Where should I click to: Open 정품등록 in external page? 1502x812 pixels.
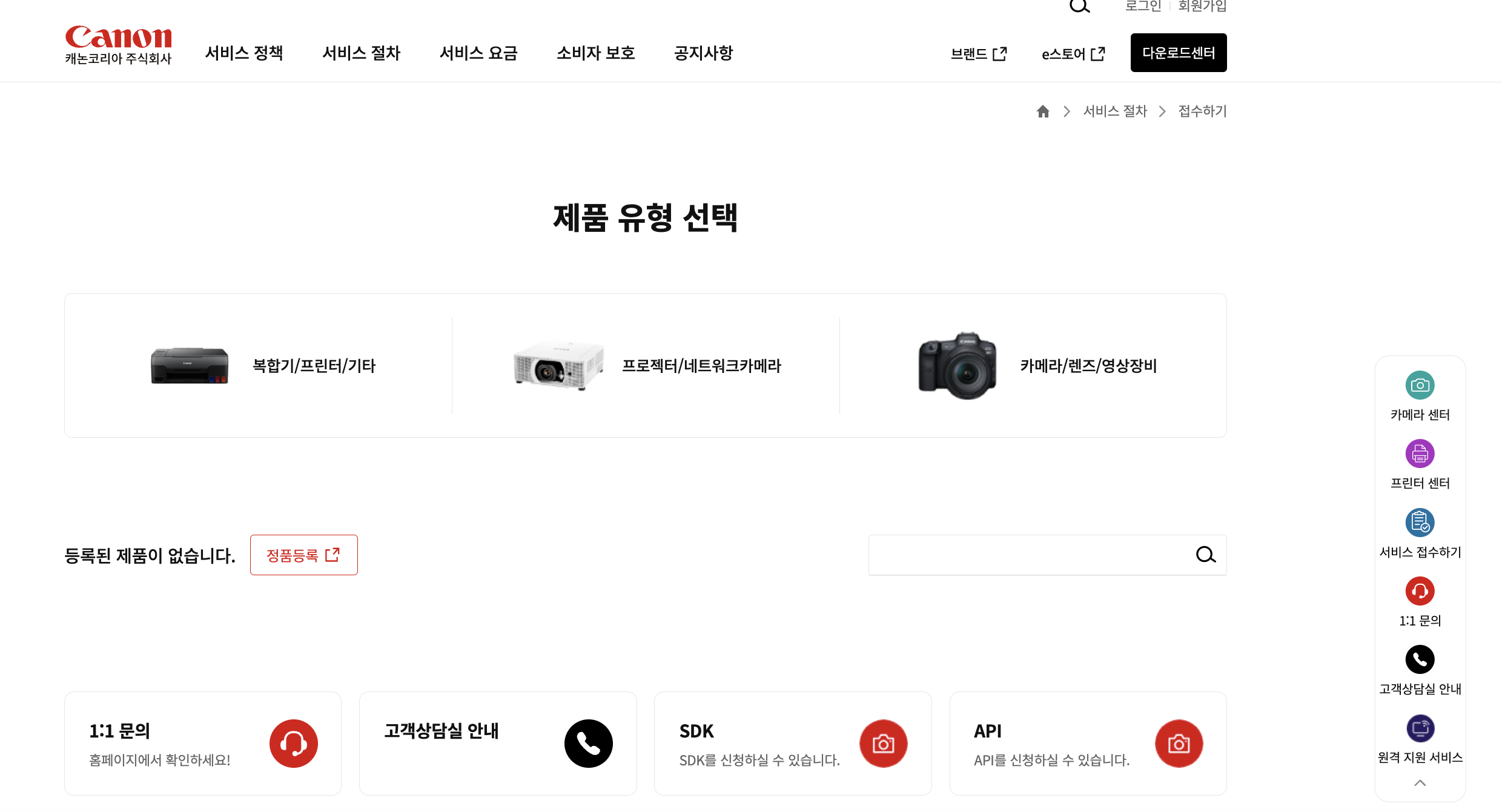pyautogui.click(x=303, y=555)
